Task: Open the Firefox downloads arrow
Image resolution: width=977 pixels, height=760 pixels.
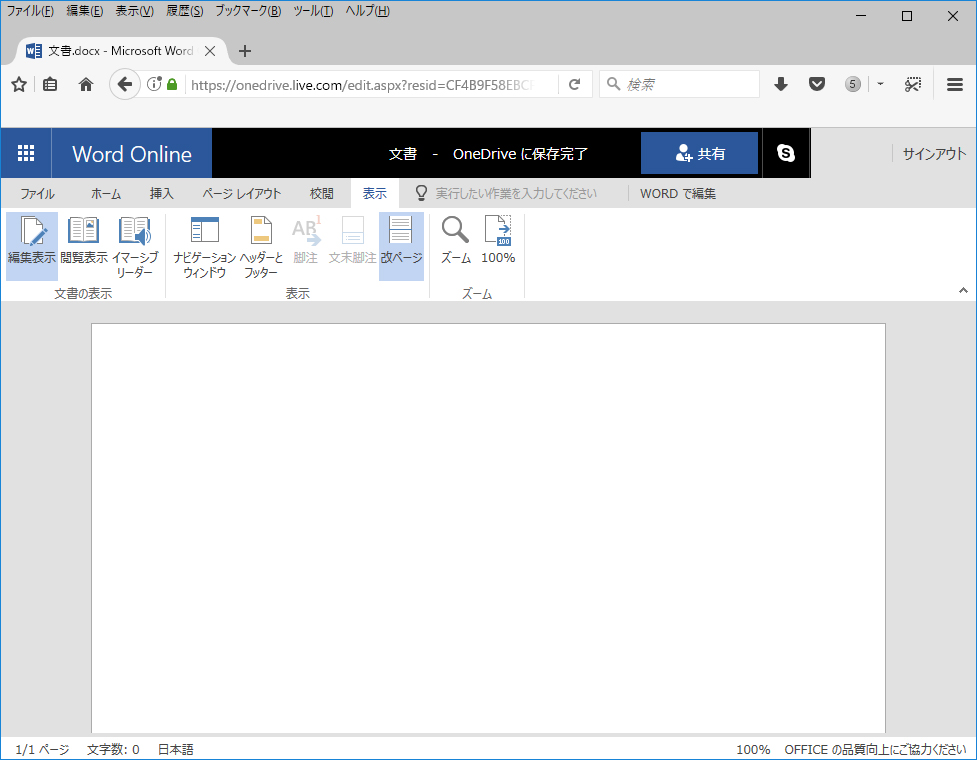Action: pos(781,84)
